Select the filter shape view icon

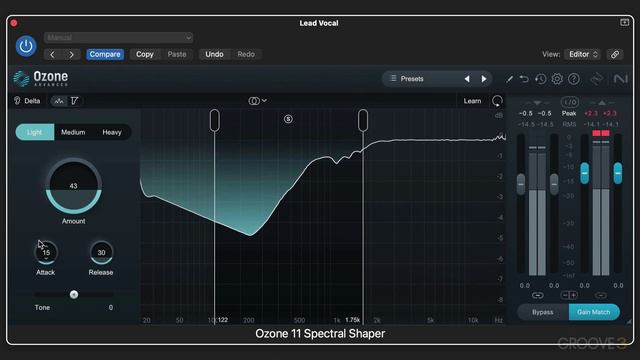[x=74, y=101]
